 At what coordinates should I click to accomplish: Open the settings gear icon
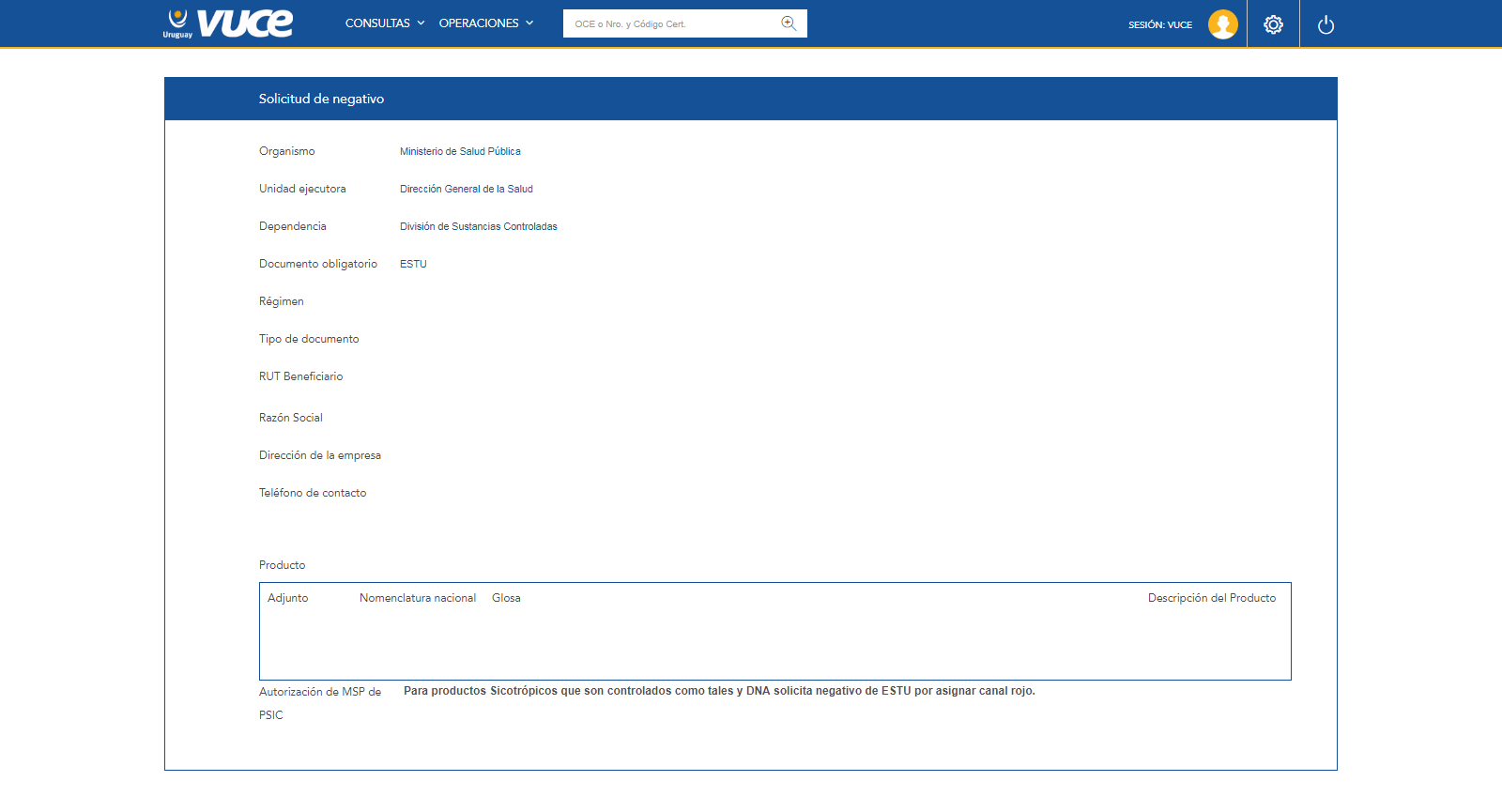click(1273, 24)
